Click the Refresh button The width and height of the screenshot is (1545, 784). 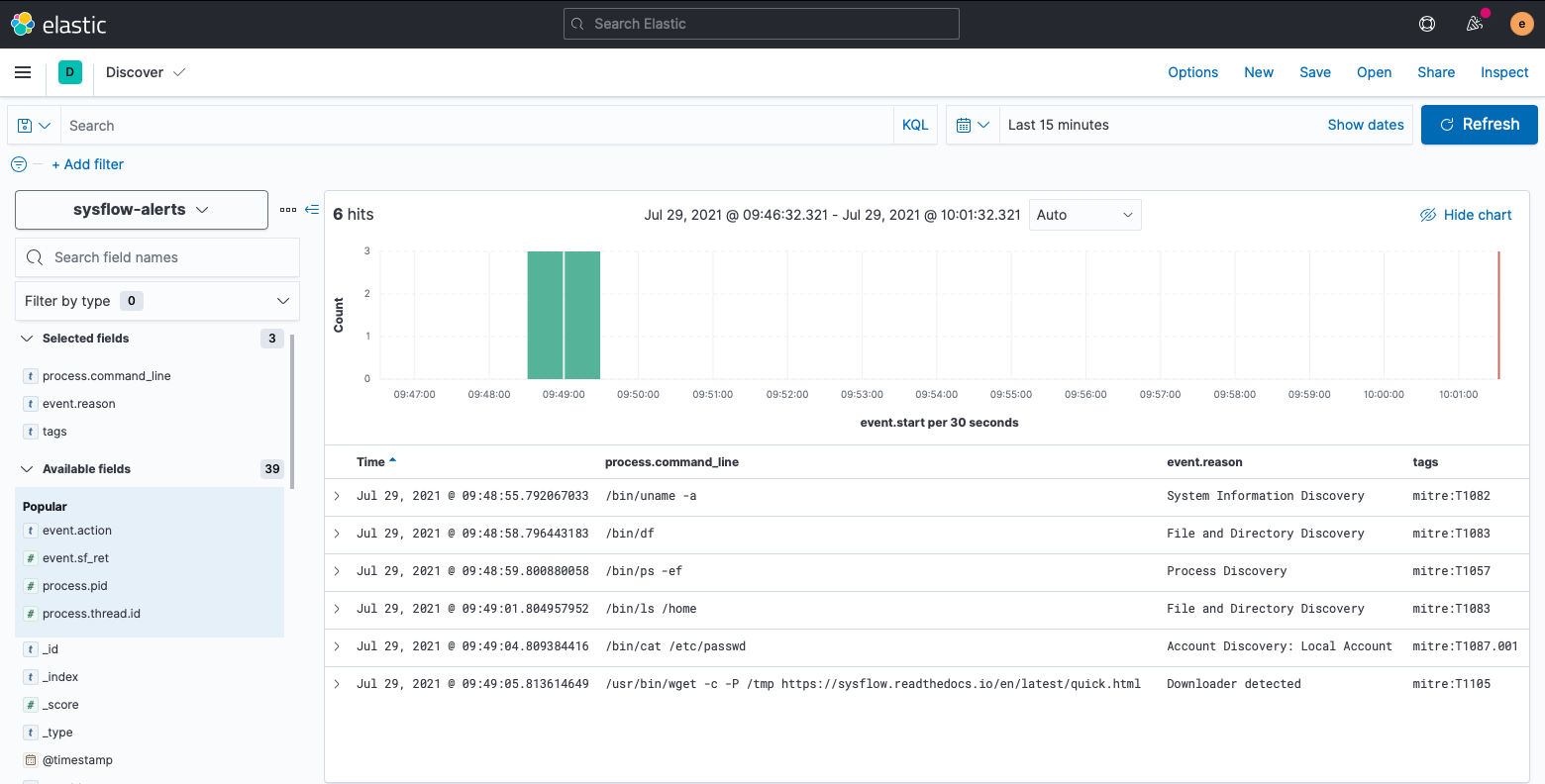point(1480,125)
